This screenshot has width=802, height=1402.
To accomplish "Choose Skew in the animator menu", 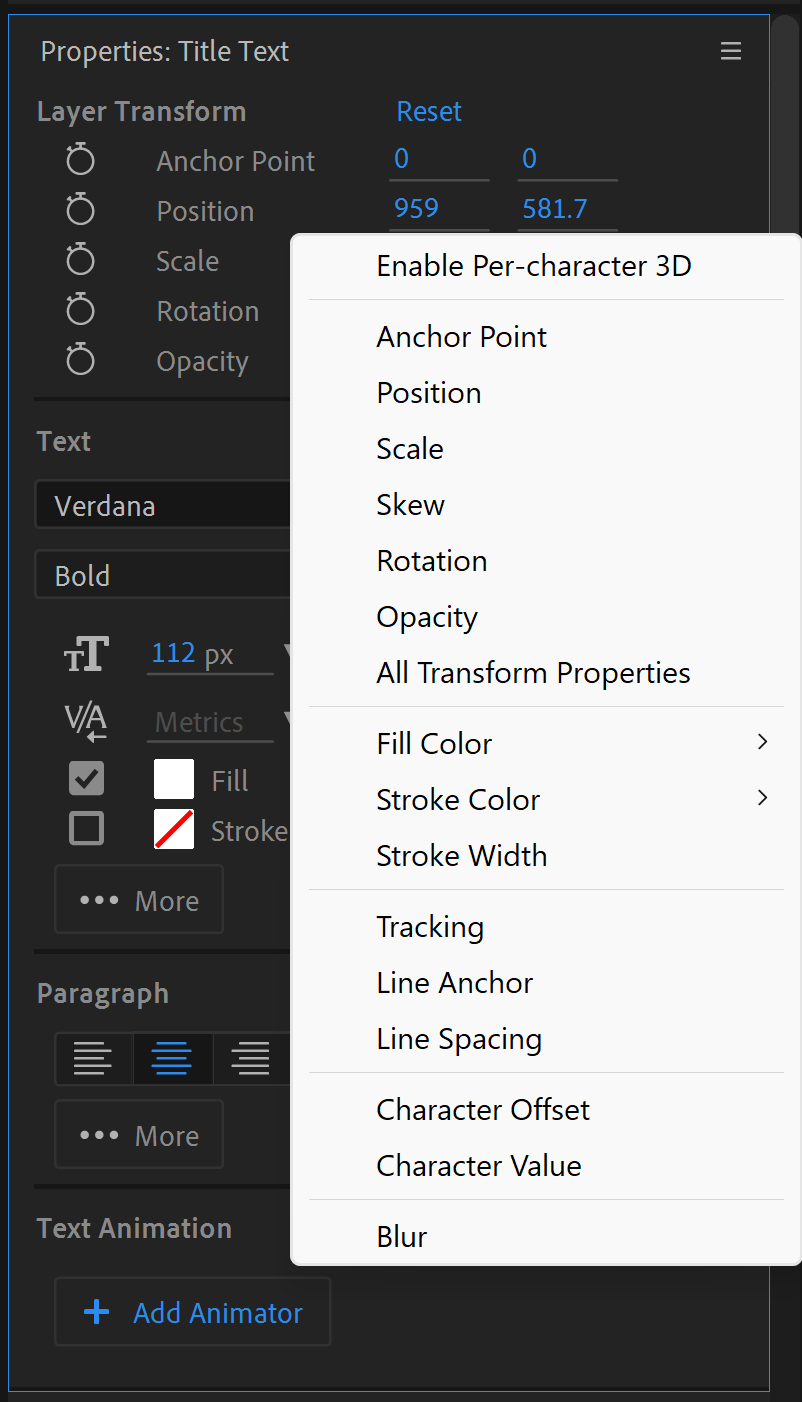I will (410, 505).
